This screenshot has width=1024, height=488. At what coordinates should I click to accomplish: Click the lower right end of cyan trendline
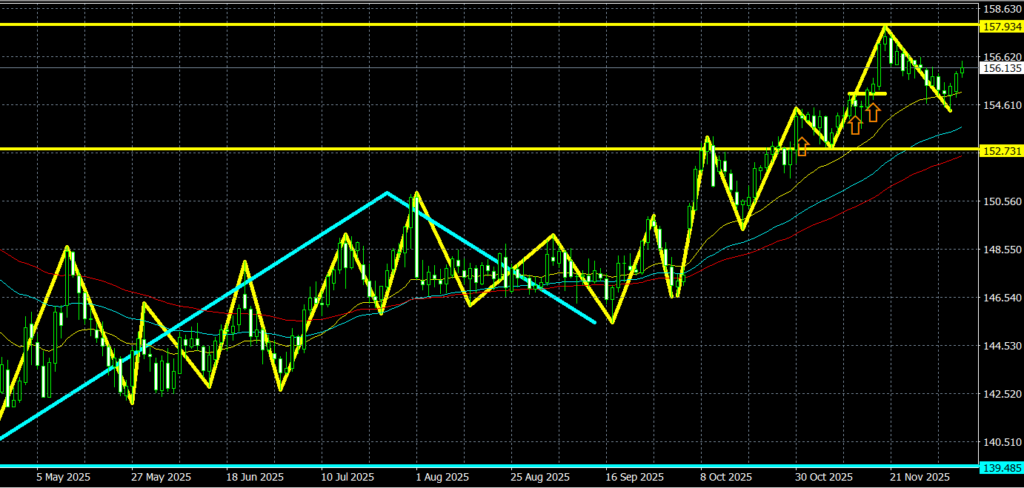click(595, 322)
